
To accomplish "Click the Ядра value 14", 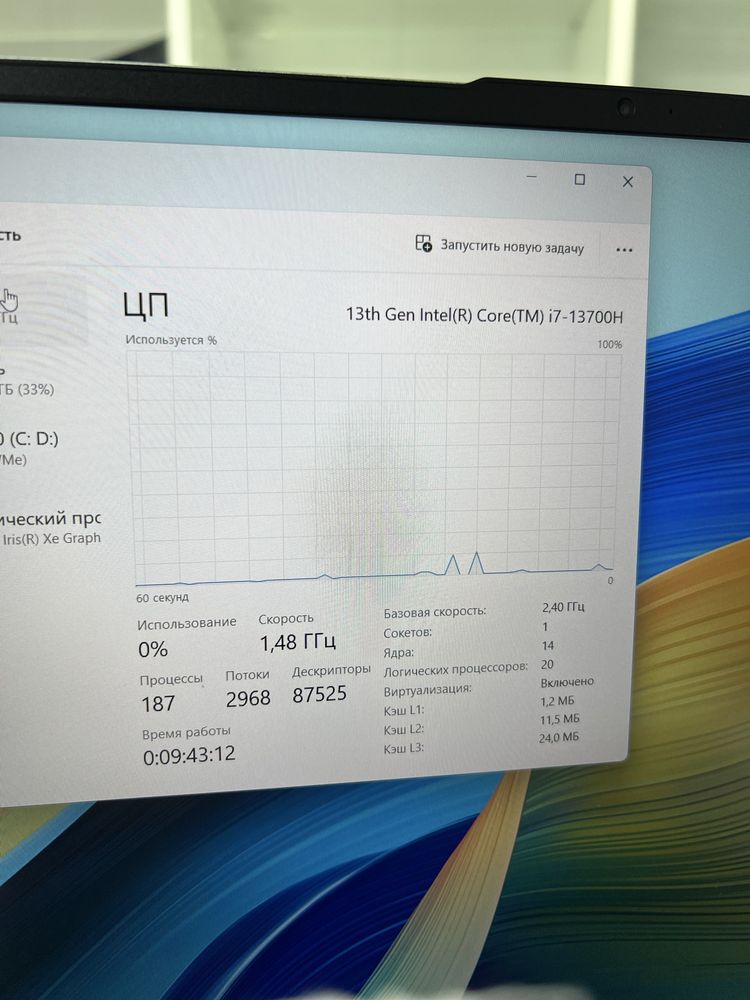I will [x=547, y=645].
